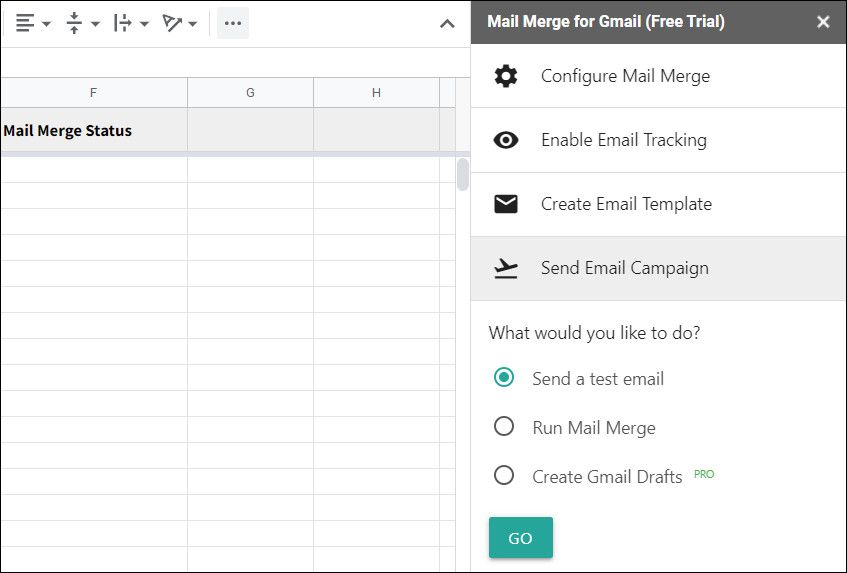Open the three-dot More toolbar options
The height and width of the screenshot is (573, 847).
(x=233, y=23)
